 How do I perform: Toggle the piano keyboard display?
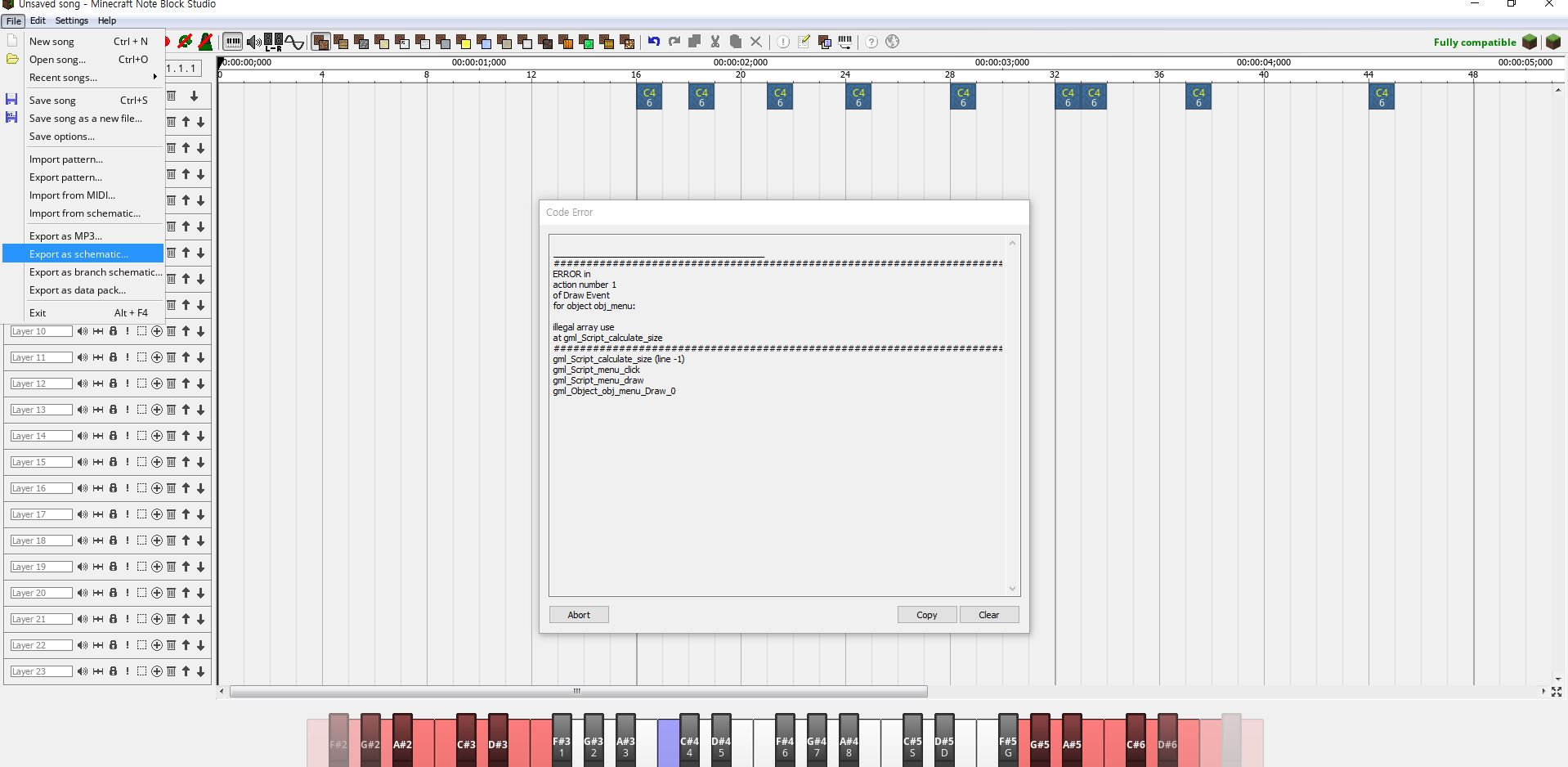coord(233,41)
